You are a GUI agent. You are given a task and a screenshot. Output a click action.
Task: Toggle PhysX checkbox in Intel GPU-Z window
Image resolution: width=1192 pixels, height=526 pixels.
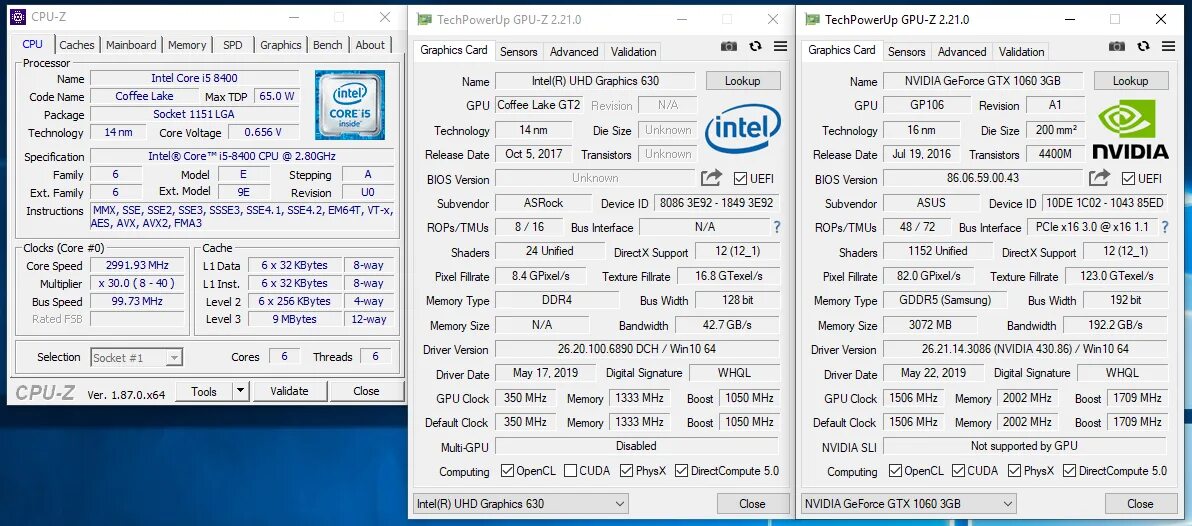[x=626, y=471]
